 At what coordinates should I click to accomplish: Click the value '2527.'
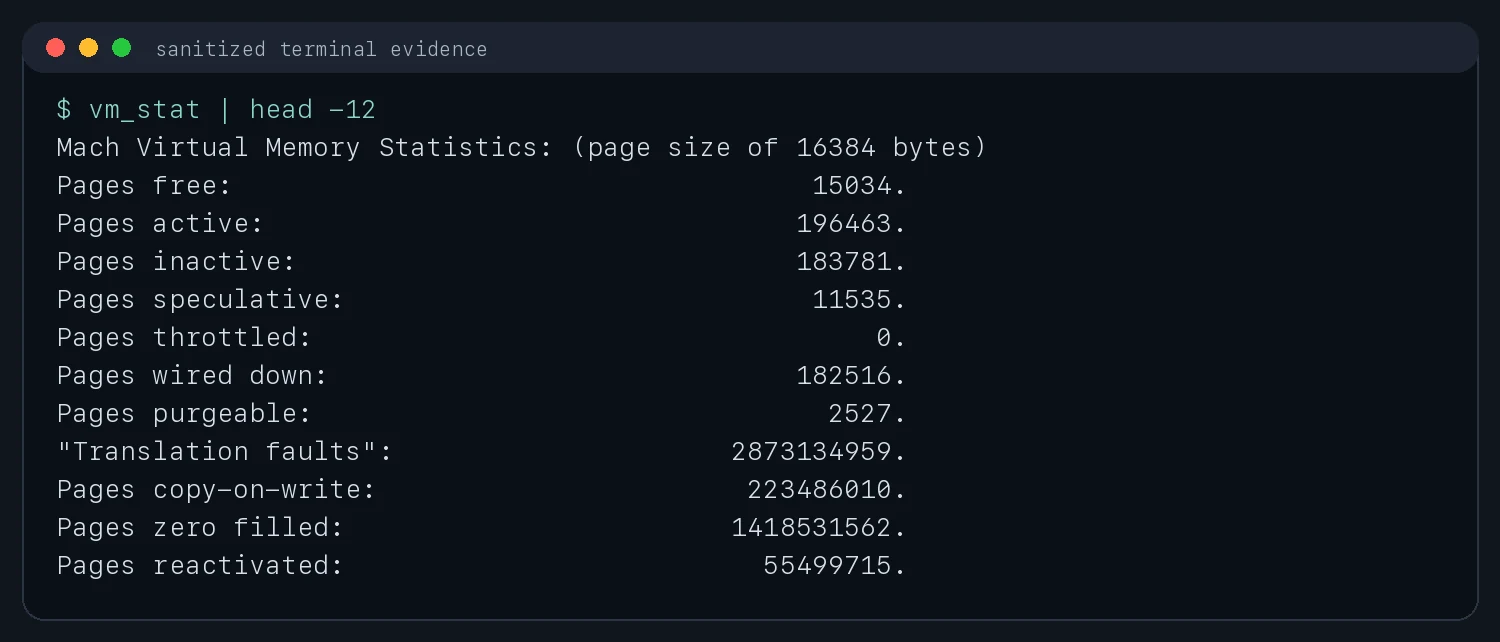click(867, 414)
